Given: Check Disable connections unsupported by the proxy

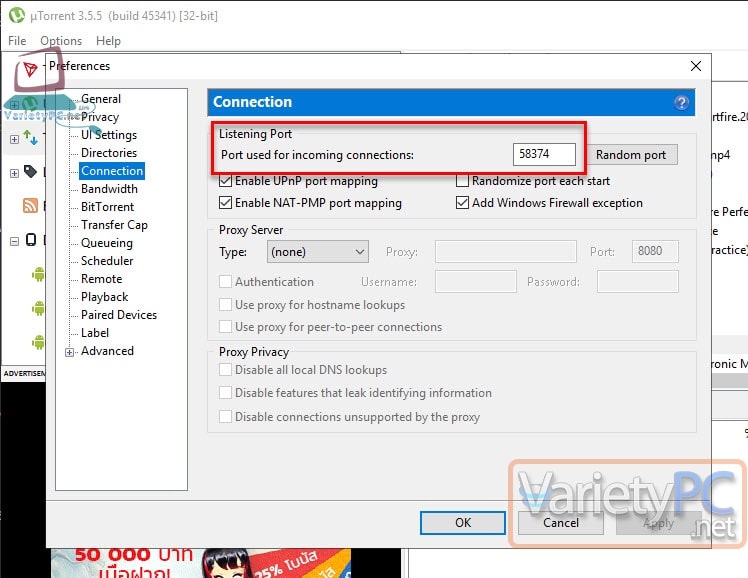Looking at the screenshot, I should 225,416.
